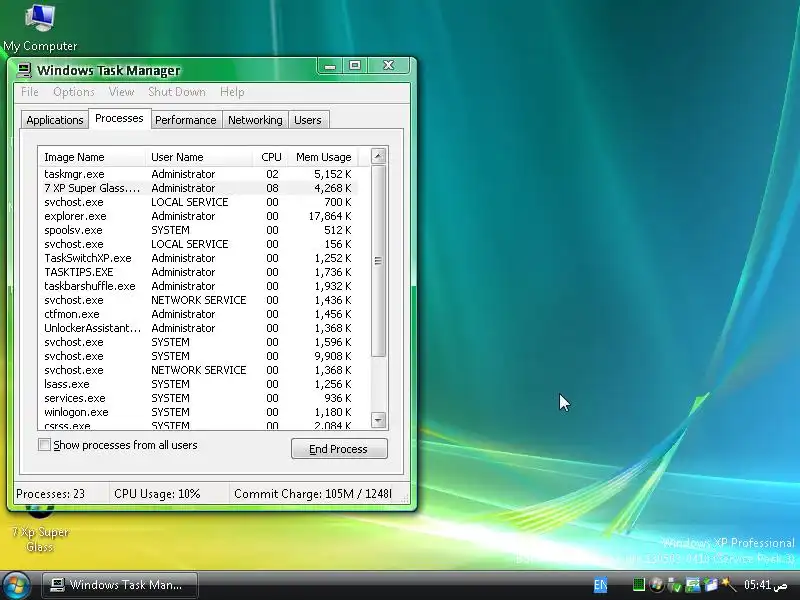Select svchost.exe using 9,908 K memory
Screen dimensions: 800x600
coord(198,356)
